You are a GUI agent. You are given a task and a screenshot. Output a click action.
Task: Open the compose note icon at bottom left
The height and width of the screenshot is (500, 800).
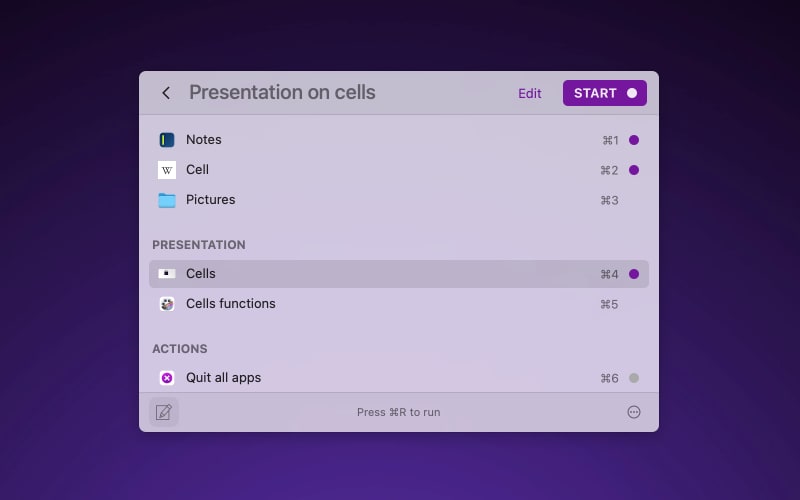(x=164, y=412)
